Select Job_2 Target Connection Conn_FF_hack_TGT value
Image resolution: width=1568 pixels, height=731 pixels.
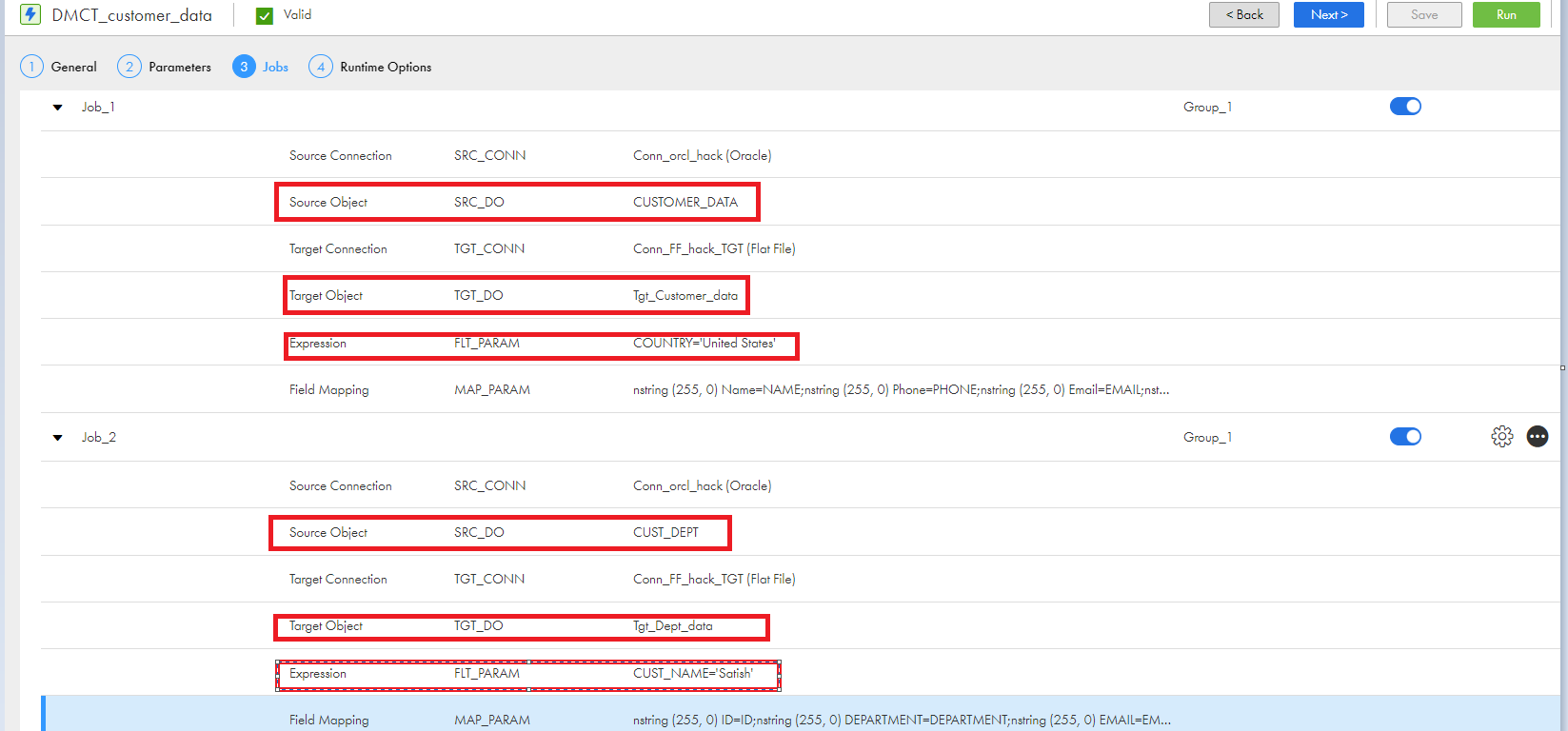coord(714,579)
